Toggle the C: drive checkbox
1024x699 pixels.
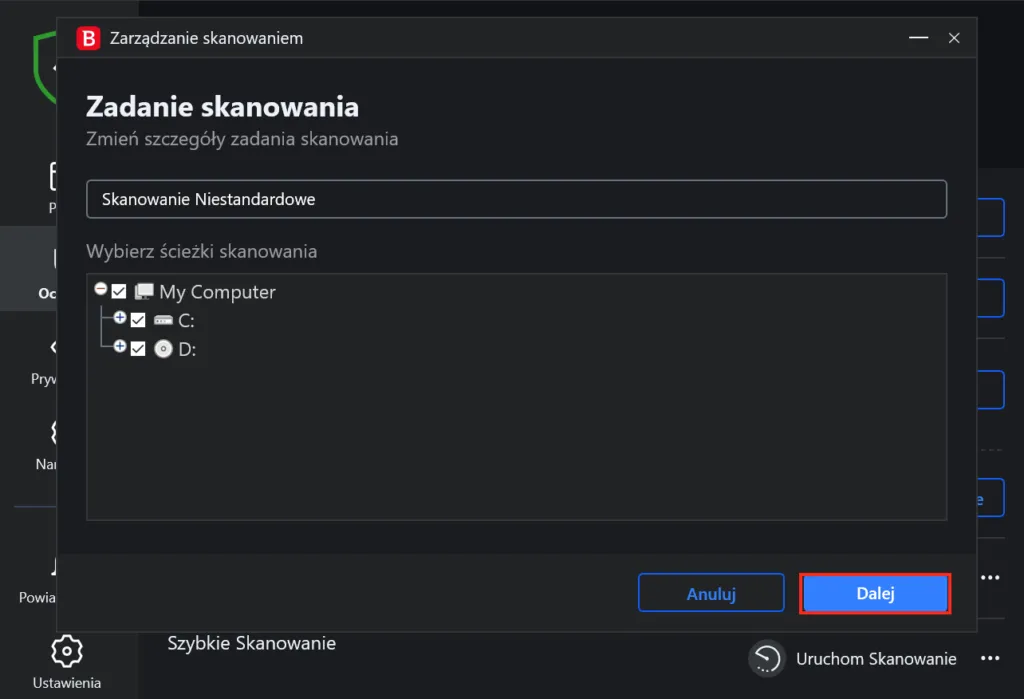coord(138,320)
